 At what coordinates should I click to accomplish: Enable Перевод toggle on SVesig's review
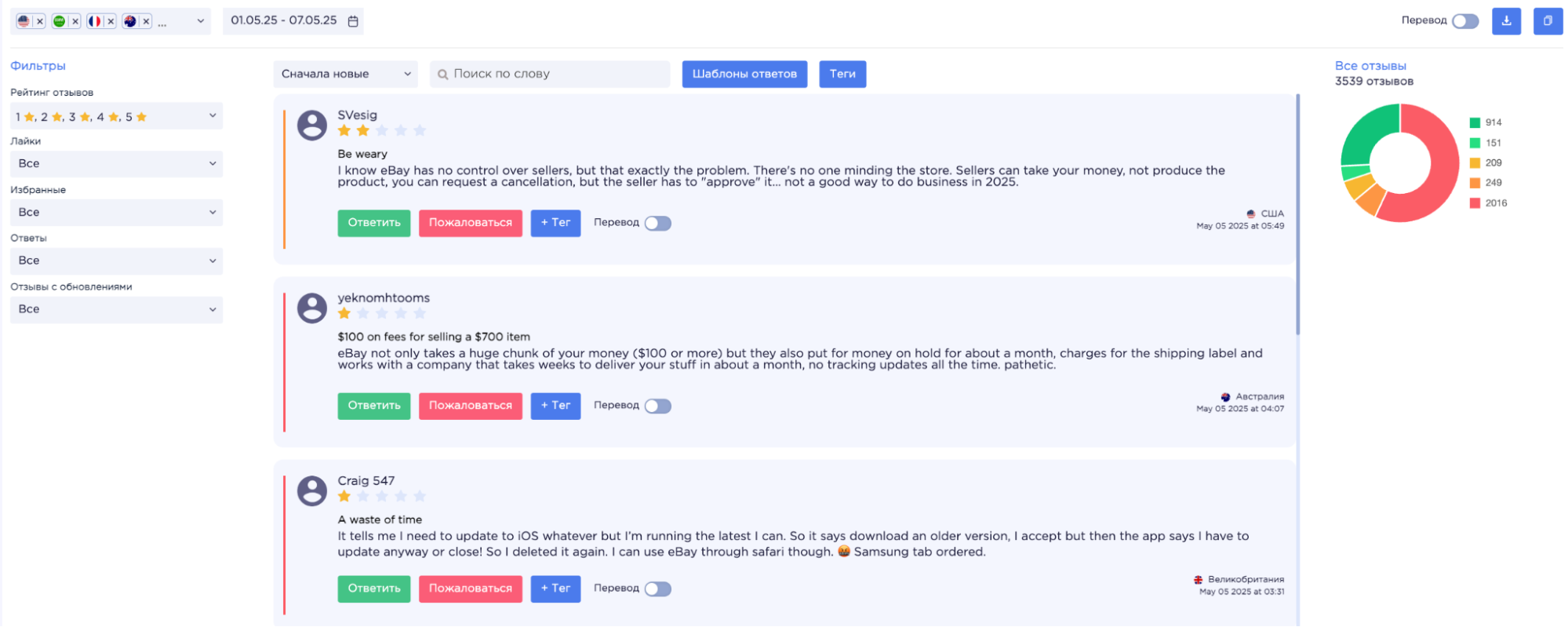(x=658, y=224)
